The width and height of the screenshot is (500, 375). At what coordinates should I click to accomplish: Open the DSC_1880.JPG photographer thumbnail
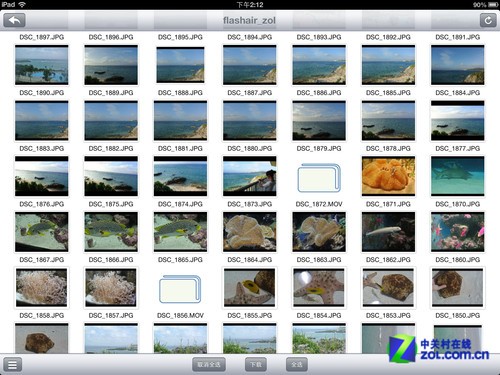250,176
